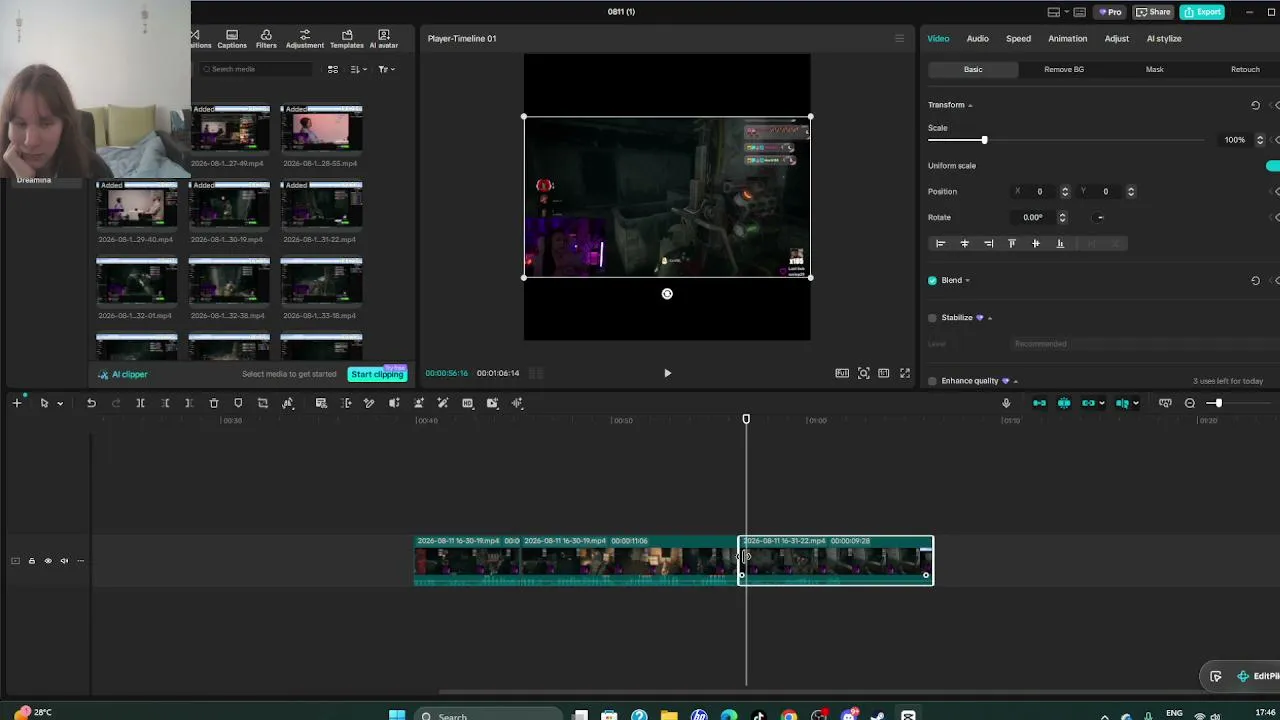Image resolution: width=1280 pixels, height=720 pixels.
Task: Expand the Blend section options
Action: [x=968, y=281]
